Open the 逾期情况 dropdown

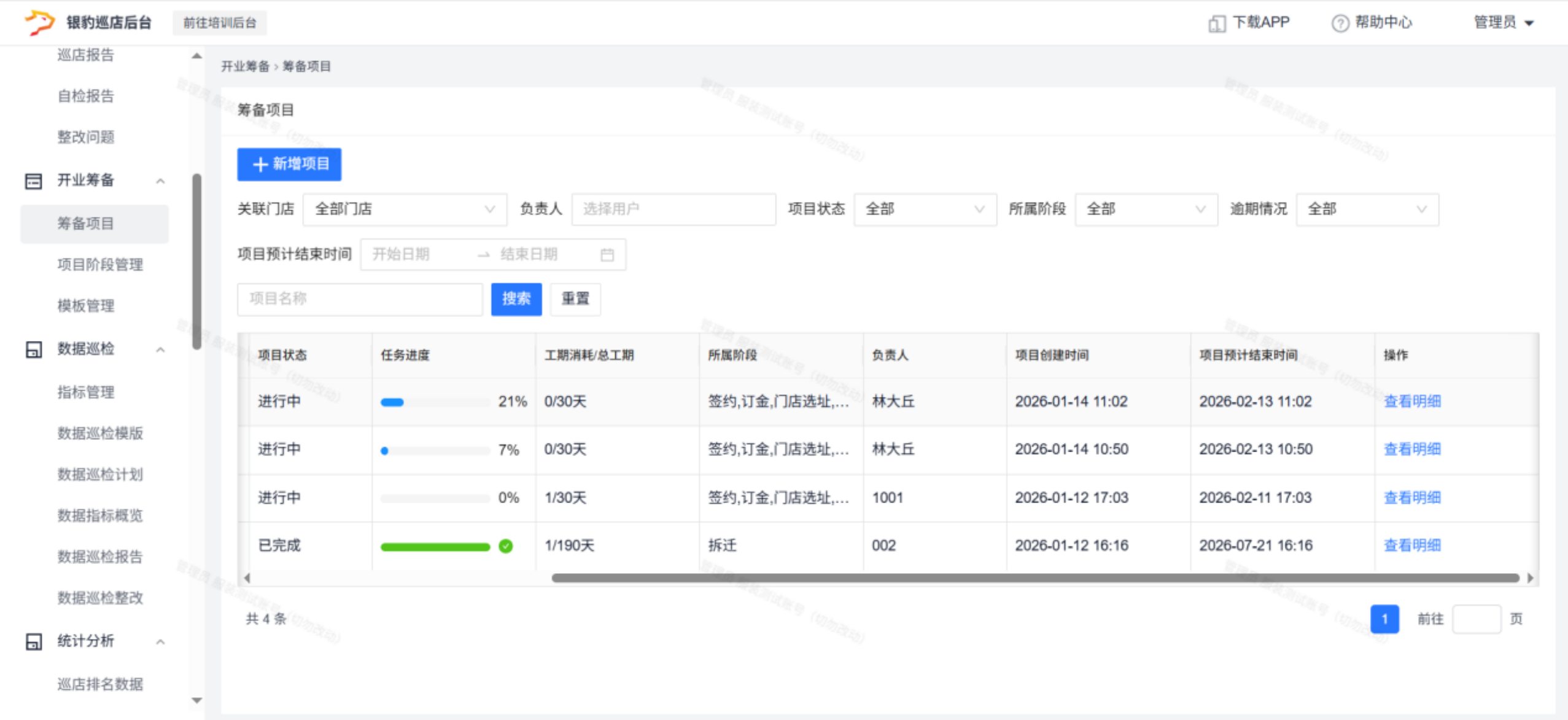pos(1367,209)
